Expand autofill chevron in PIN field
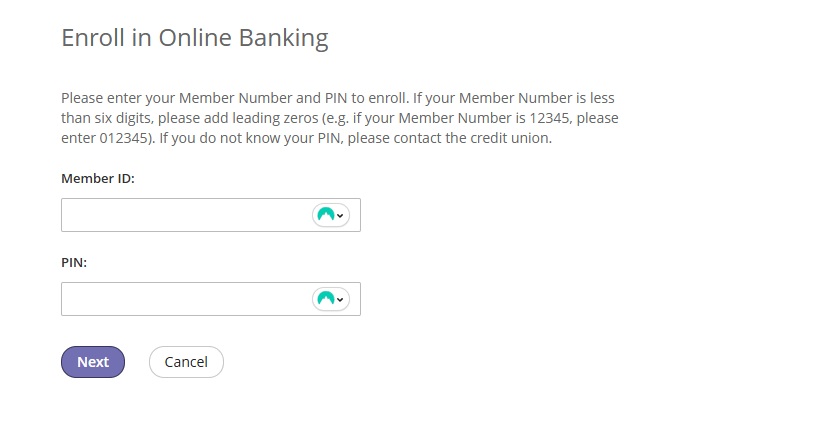This screenshot has height=427, width=828. (341, 299)
